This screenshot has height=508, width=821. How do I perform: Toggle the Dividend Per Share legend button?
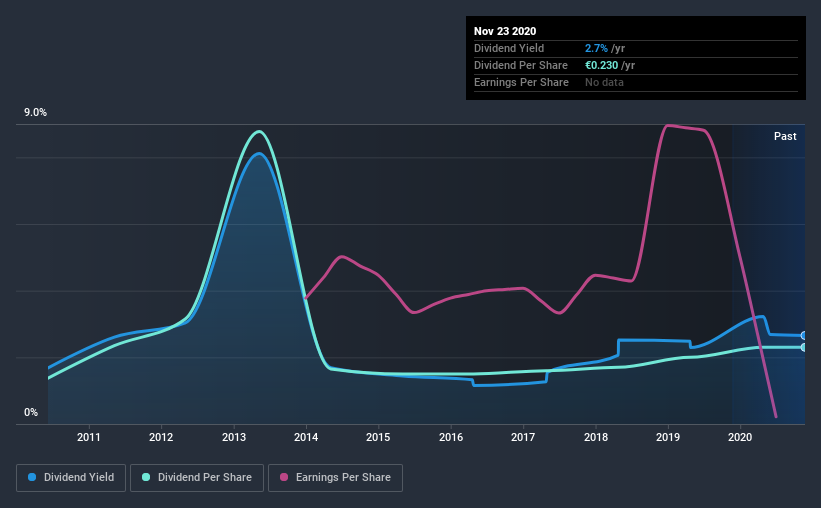tap(197, 478)
